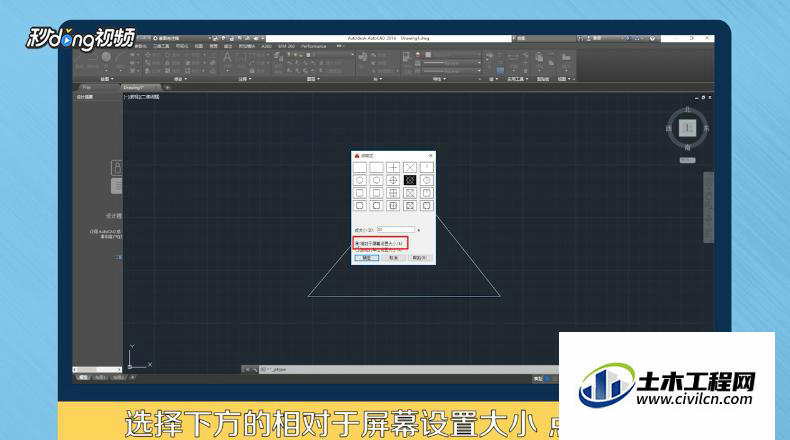Viewport: 790px width, 440px height.
Task: Open the BIM 360 ribbon tab
Action: click(x=287, y=46)
